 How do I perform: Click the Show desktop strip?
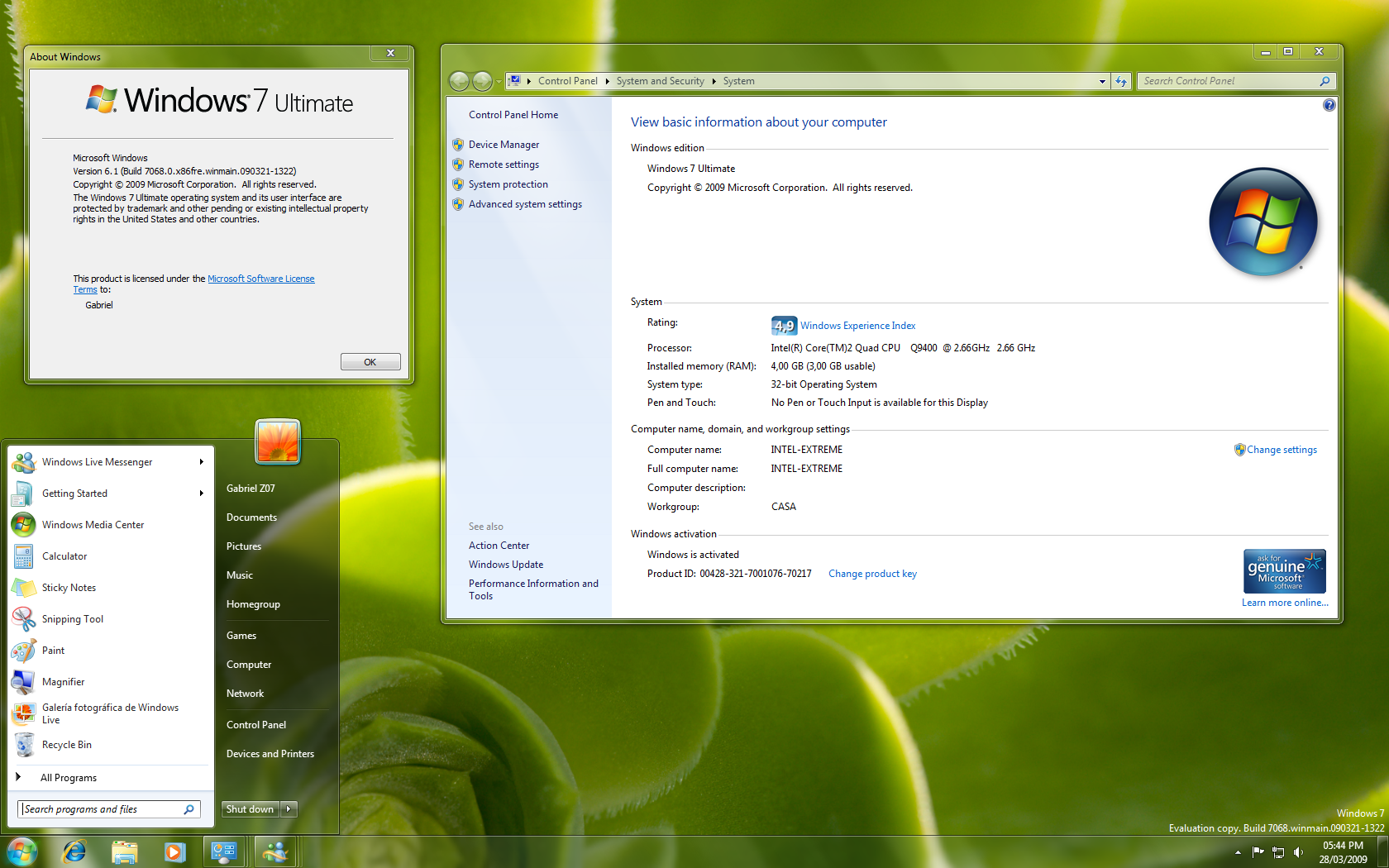1382,851
